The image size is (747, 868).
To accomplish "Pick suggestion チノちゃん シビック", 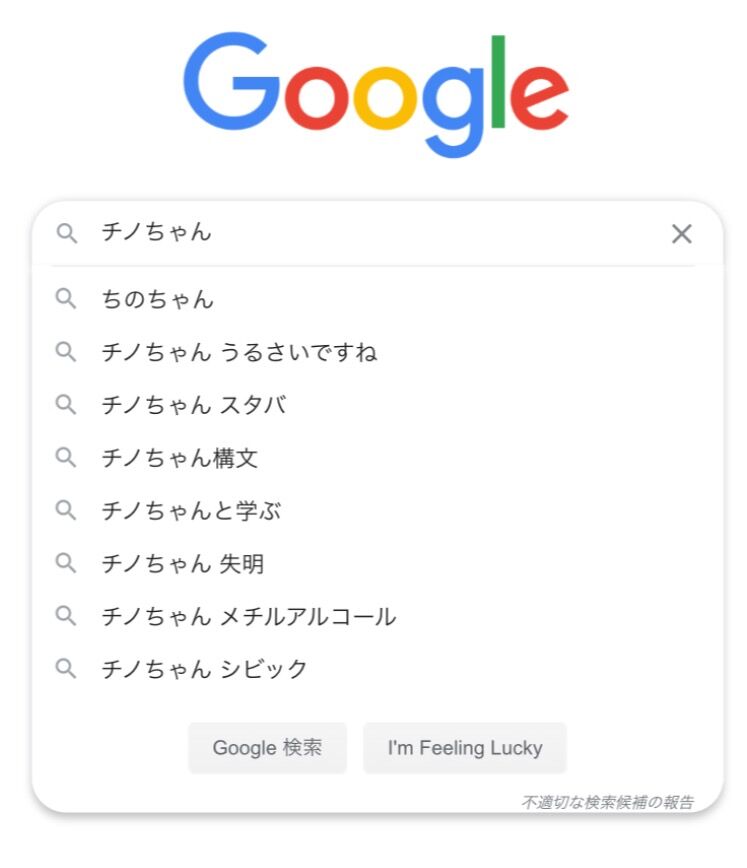I will pos(204,670).
